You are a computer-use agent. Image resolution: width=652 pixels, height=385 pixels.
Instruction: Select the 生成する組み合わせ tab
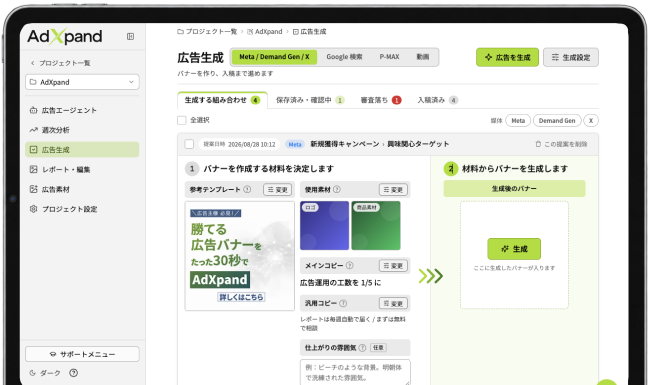point(222,100)
